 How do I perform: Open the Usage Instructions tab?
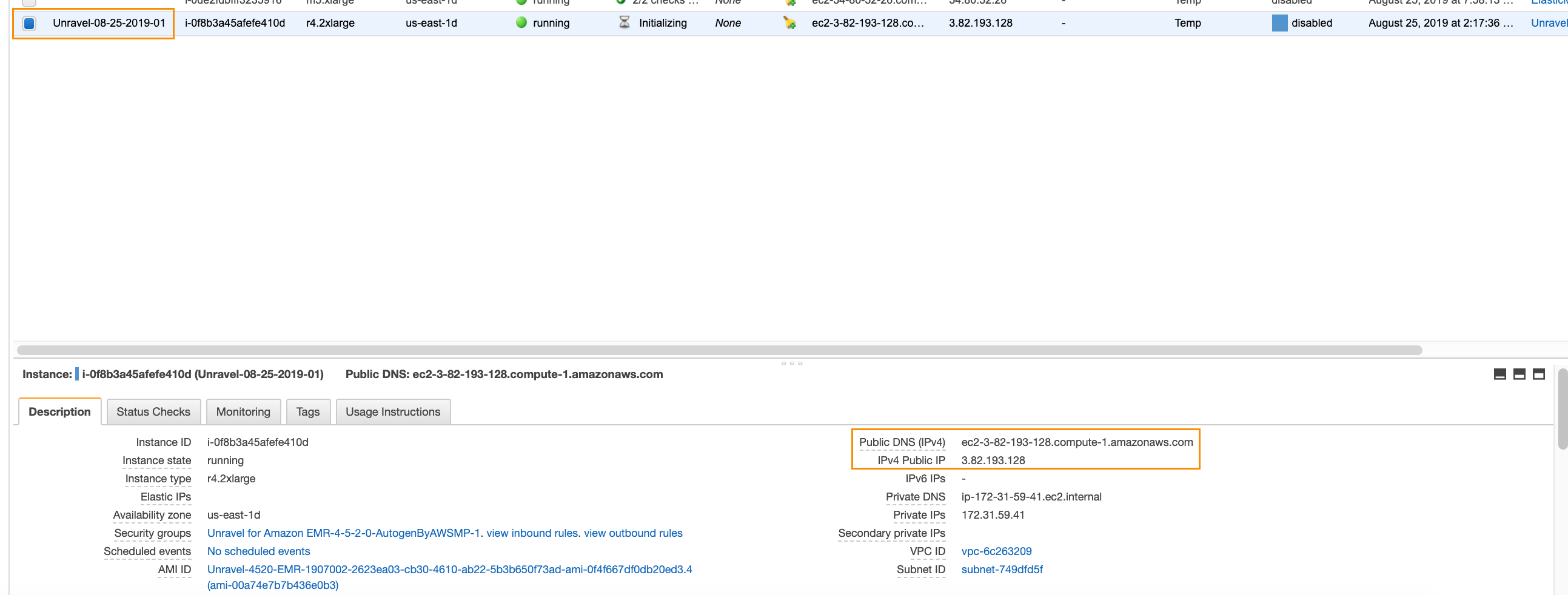pyautogui.click(x=393, y=412)
